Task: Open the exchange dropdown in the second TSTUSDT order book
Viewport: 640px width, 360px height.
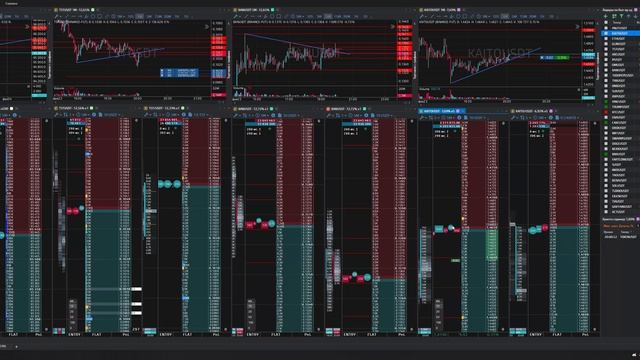Action: (x=201, y=115)
